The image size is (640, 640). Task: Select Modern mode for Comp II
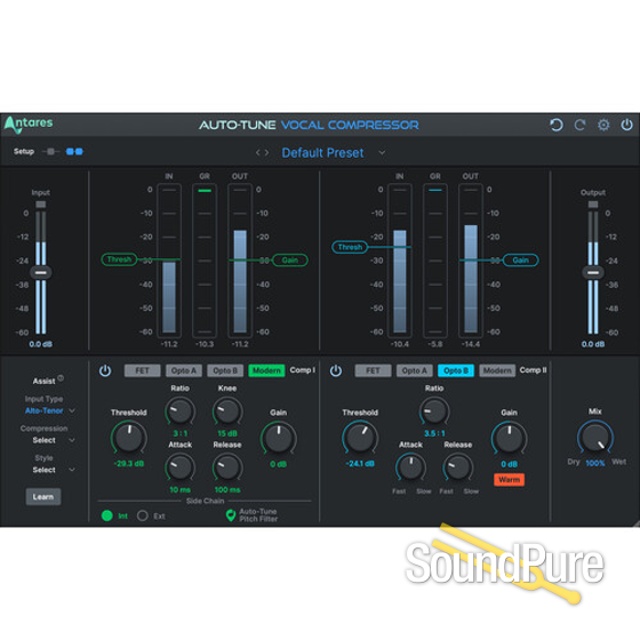[497, 371]
